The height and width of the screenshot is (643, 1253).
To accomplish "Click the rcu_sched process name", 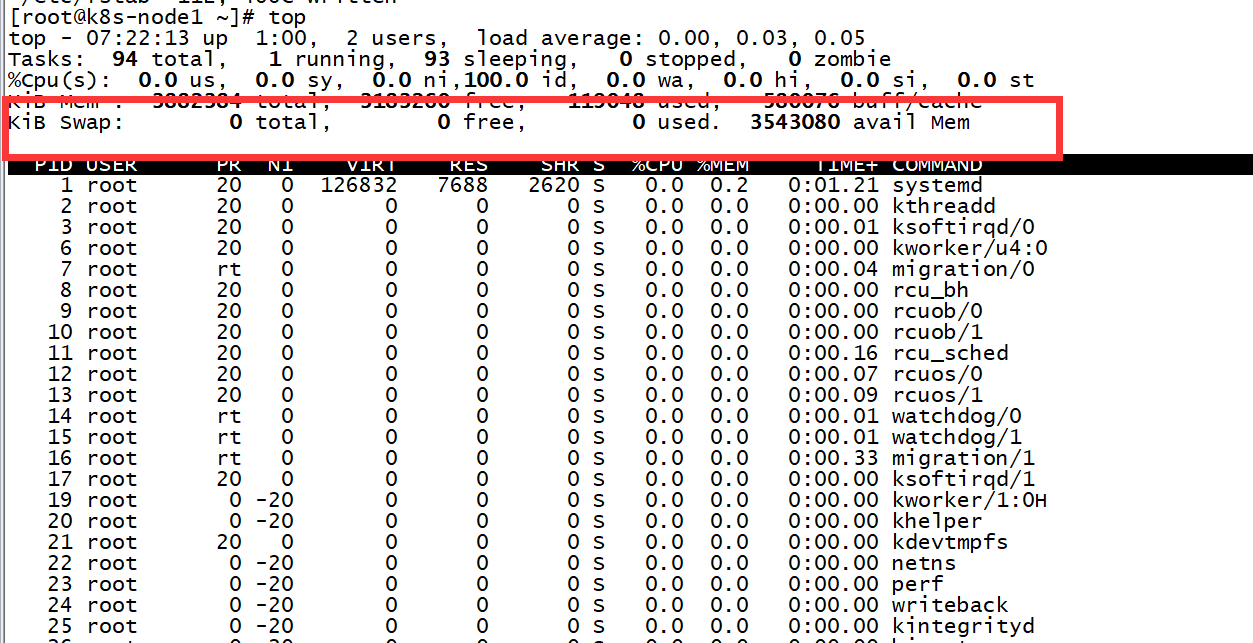I will coord(950,353).
